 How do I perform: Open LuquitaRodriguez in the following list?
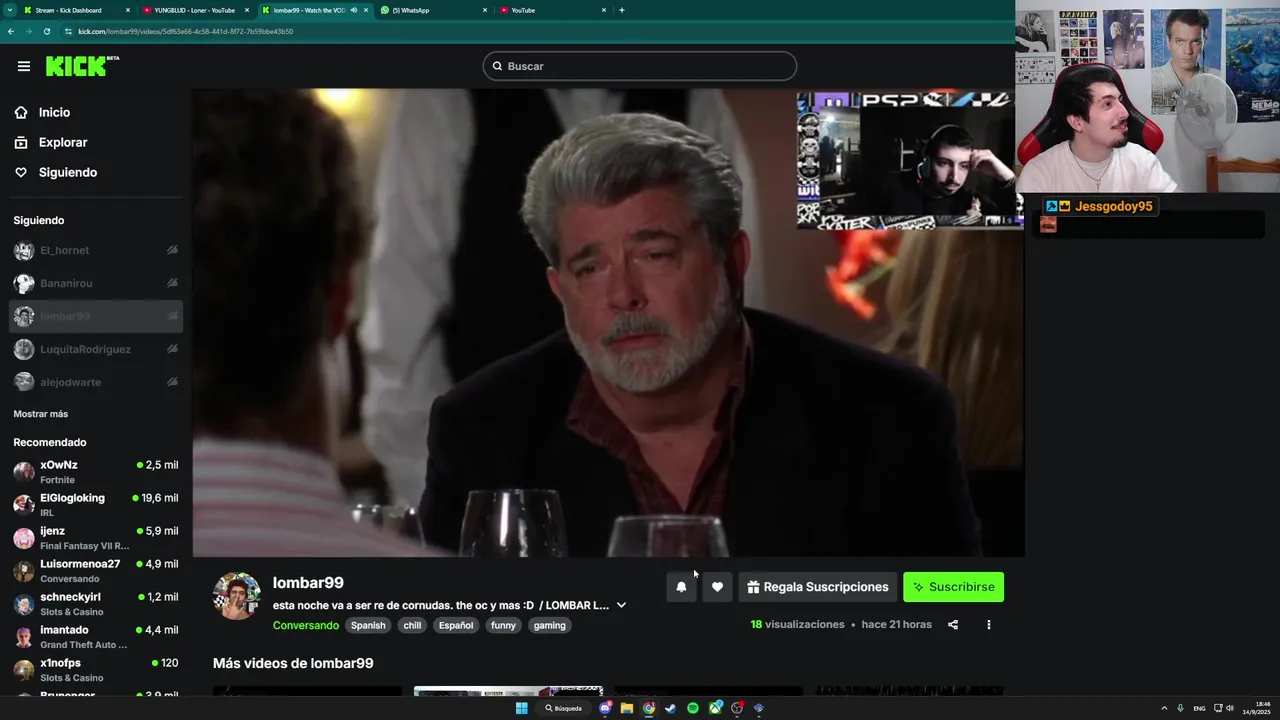coord(95,350)
